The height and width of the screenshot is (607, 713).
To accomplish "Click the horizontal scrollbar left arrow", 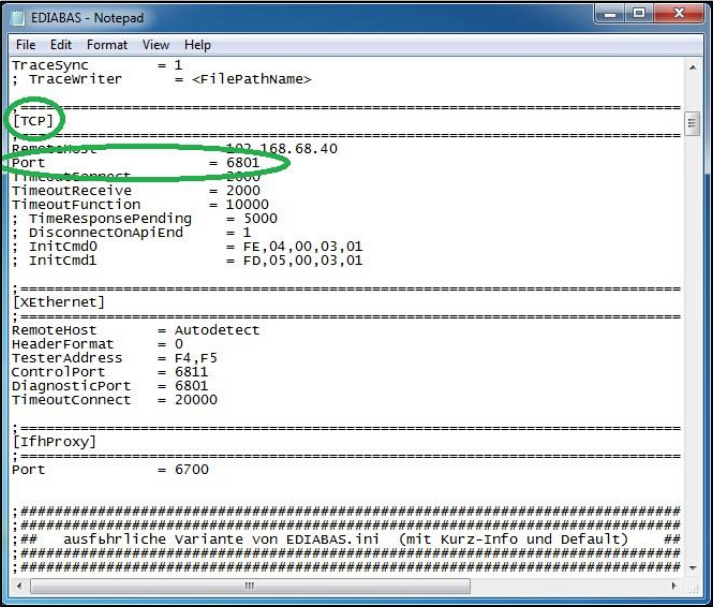I will [x=19, y=586].
